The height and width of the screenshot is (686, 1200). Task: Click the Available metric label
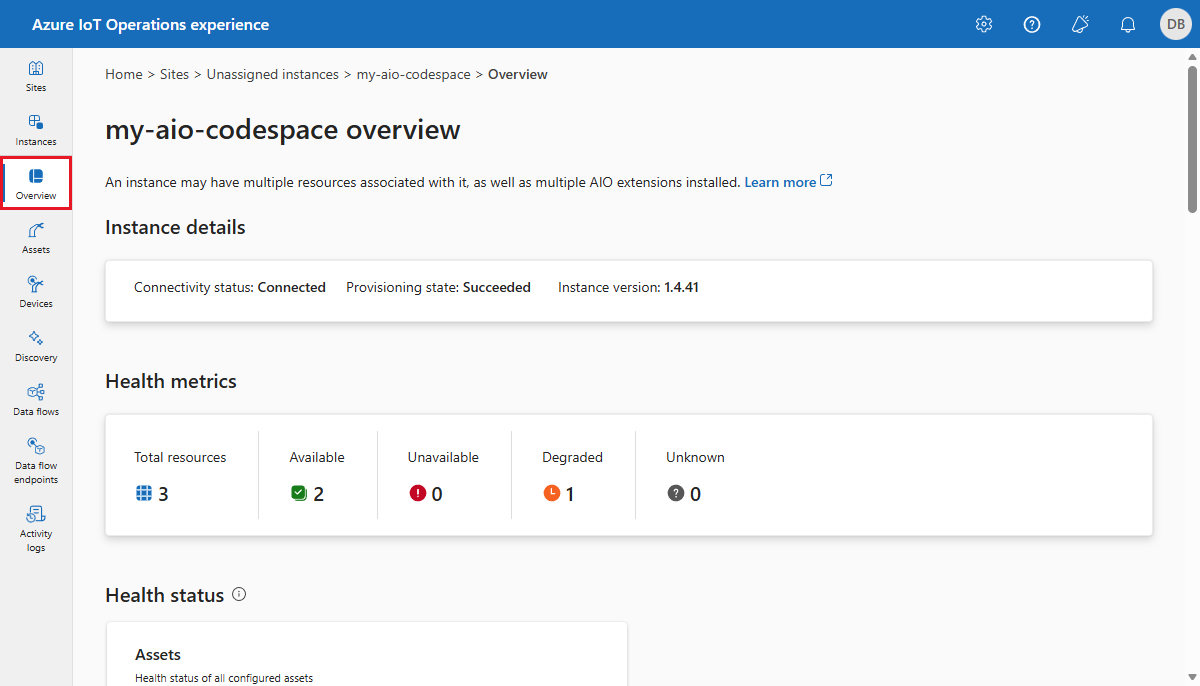click(x=317, y=457)
